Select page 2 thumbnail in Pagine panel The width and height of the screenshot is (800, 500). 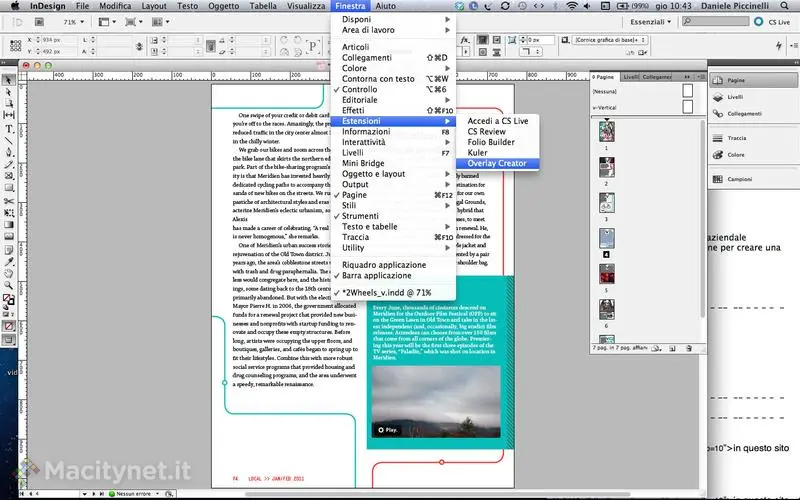pyautogui.click(x=605, y=168)
